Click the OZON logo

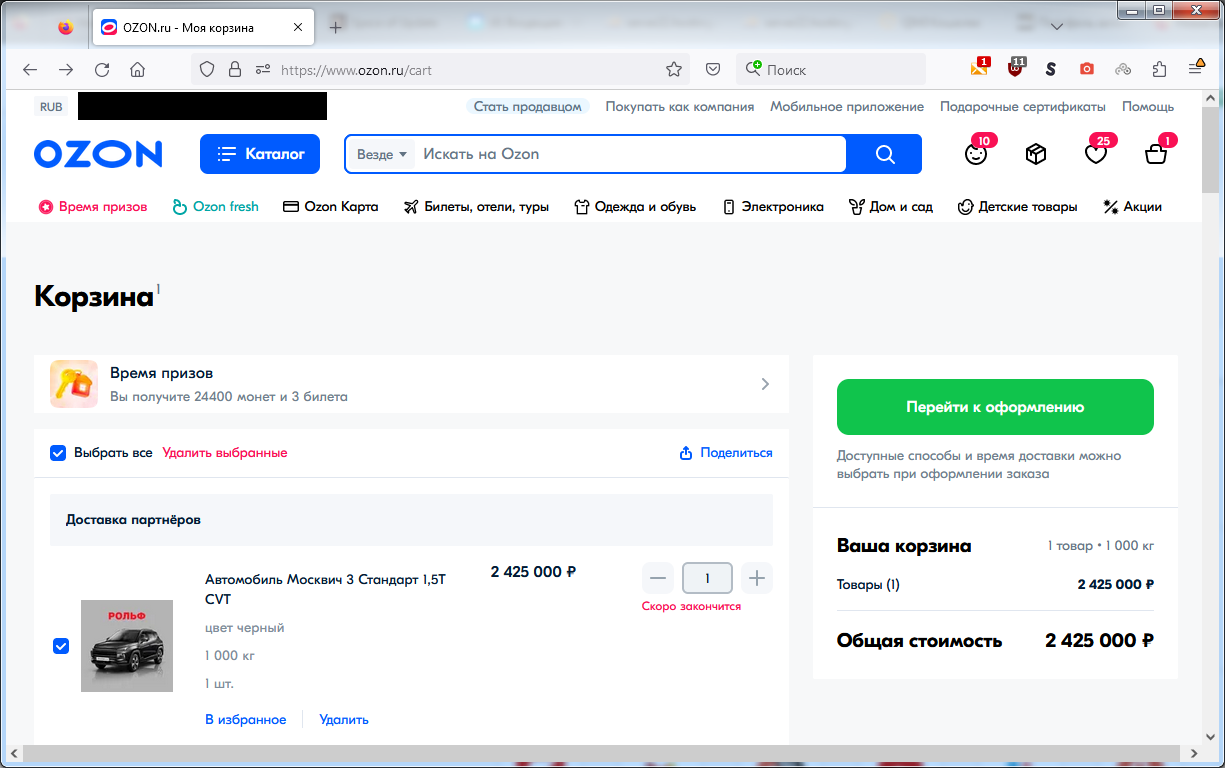pos(98,154)
